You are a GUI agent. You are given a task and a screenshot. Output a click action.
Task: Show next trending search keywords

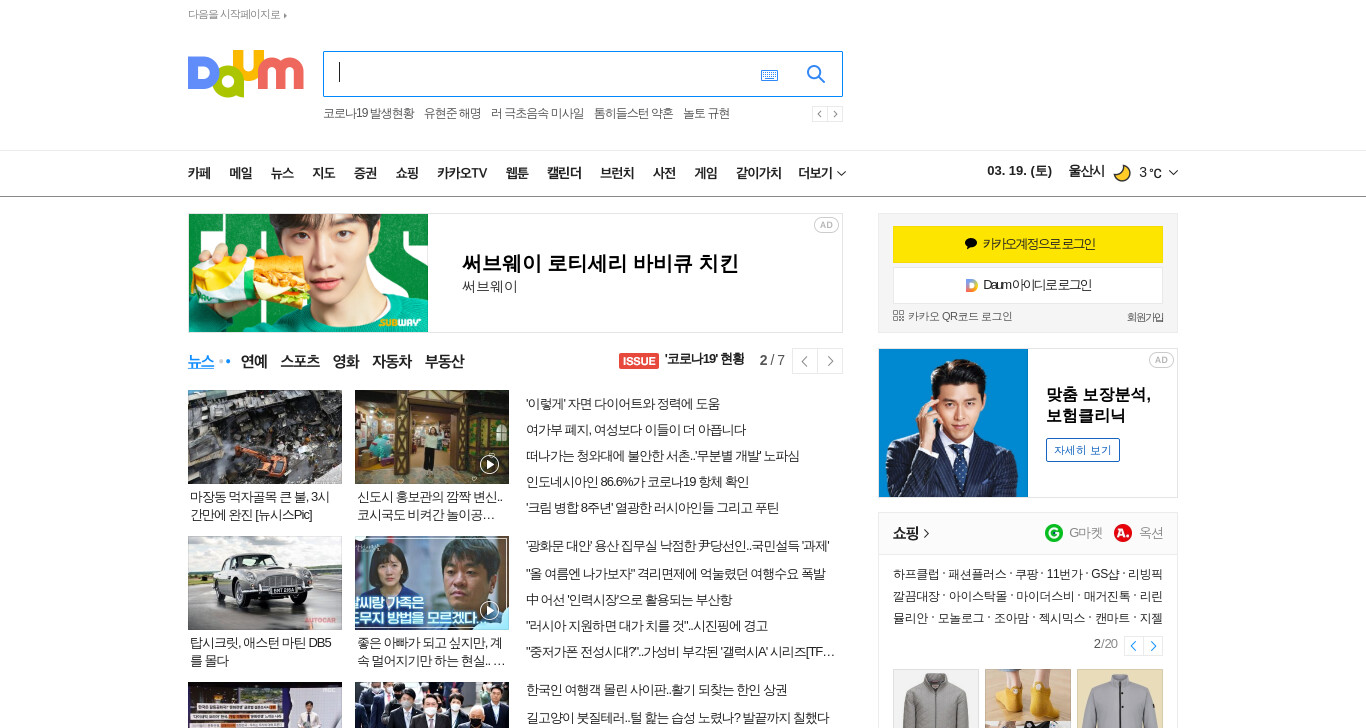[835, 114]
